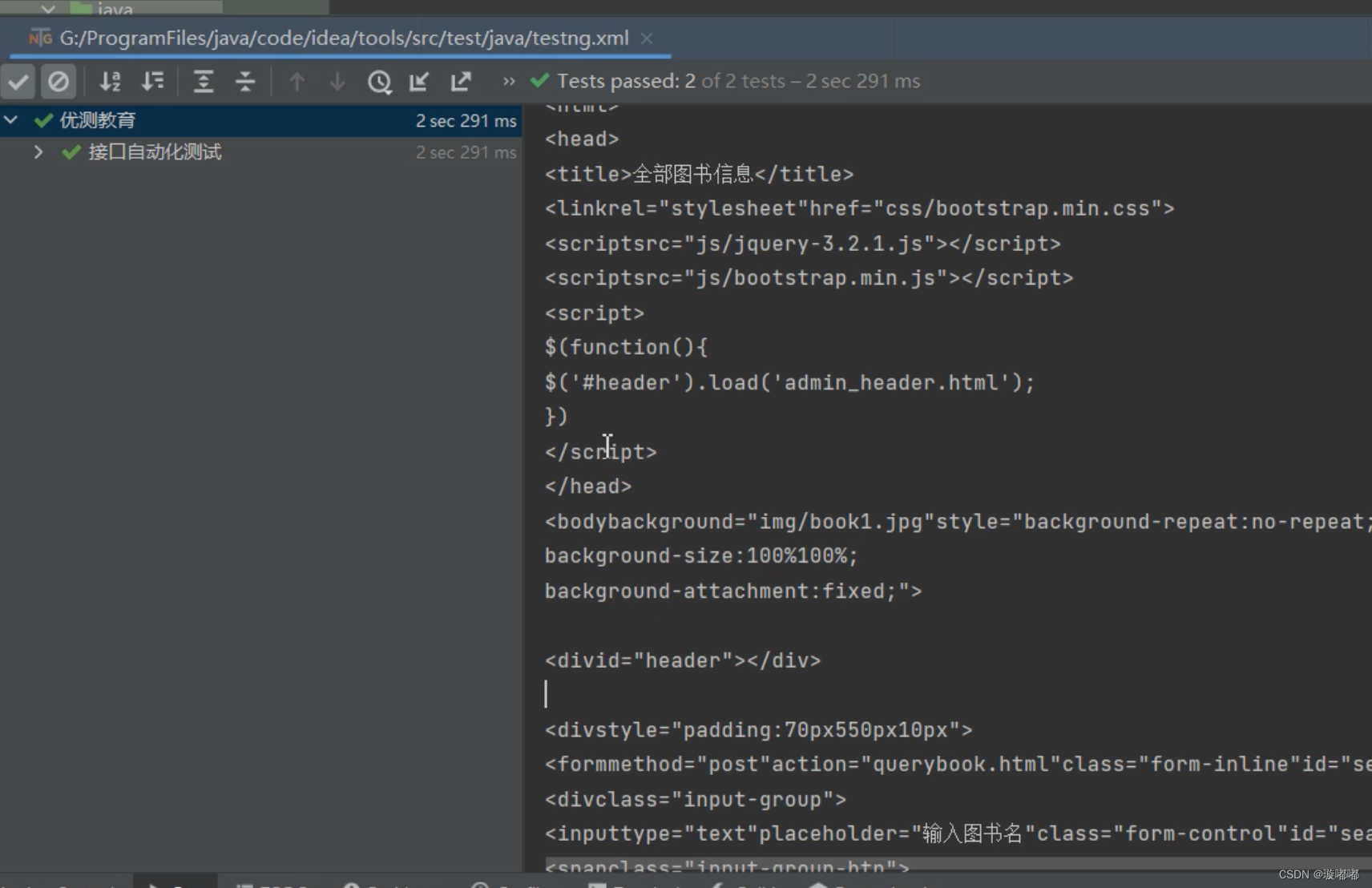Collapse all test nodes icon

pos(245,81)
